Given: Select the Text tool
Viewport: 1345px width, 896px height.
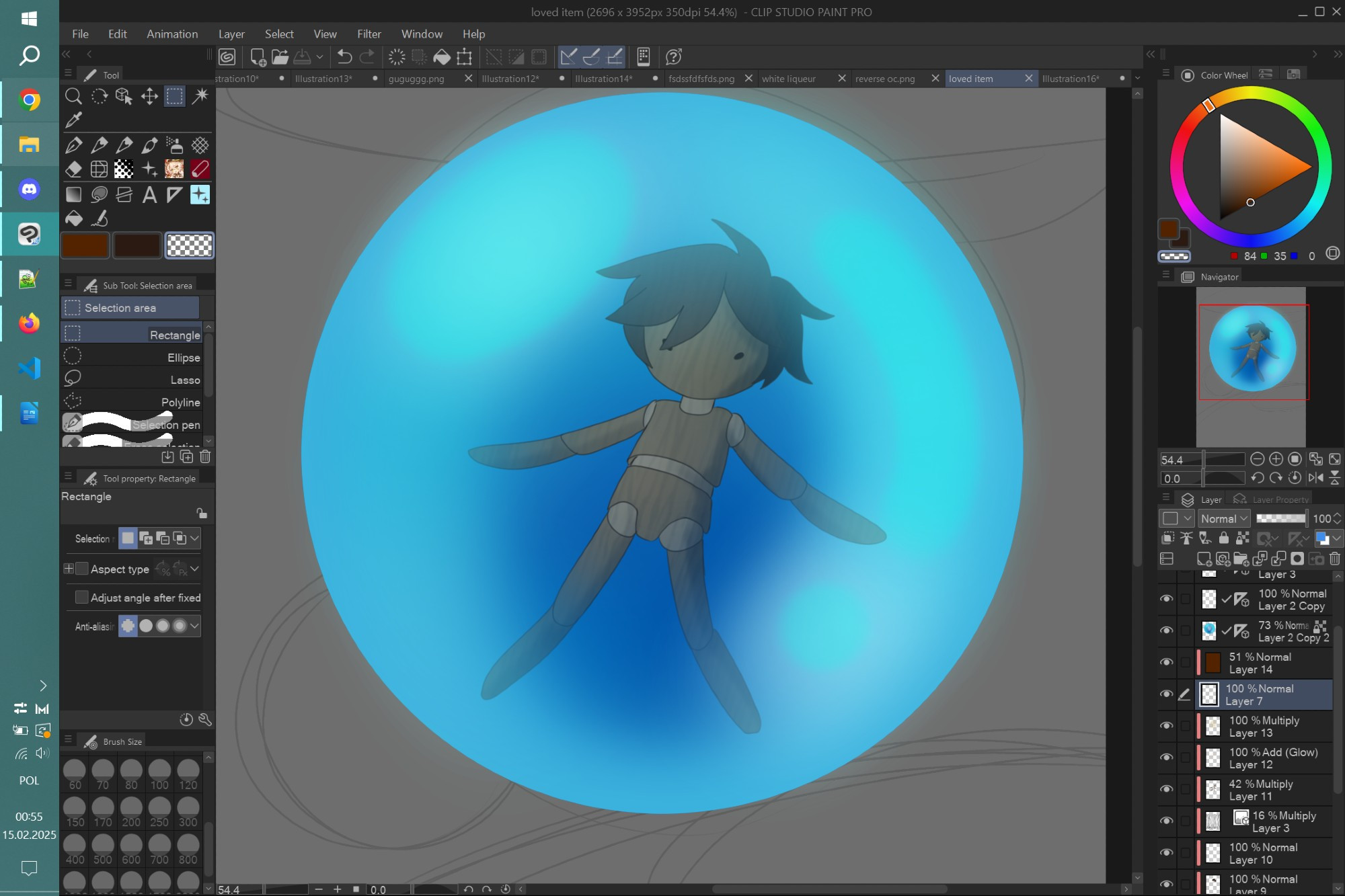Looking at the screenshot, I should (149, 195).
